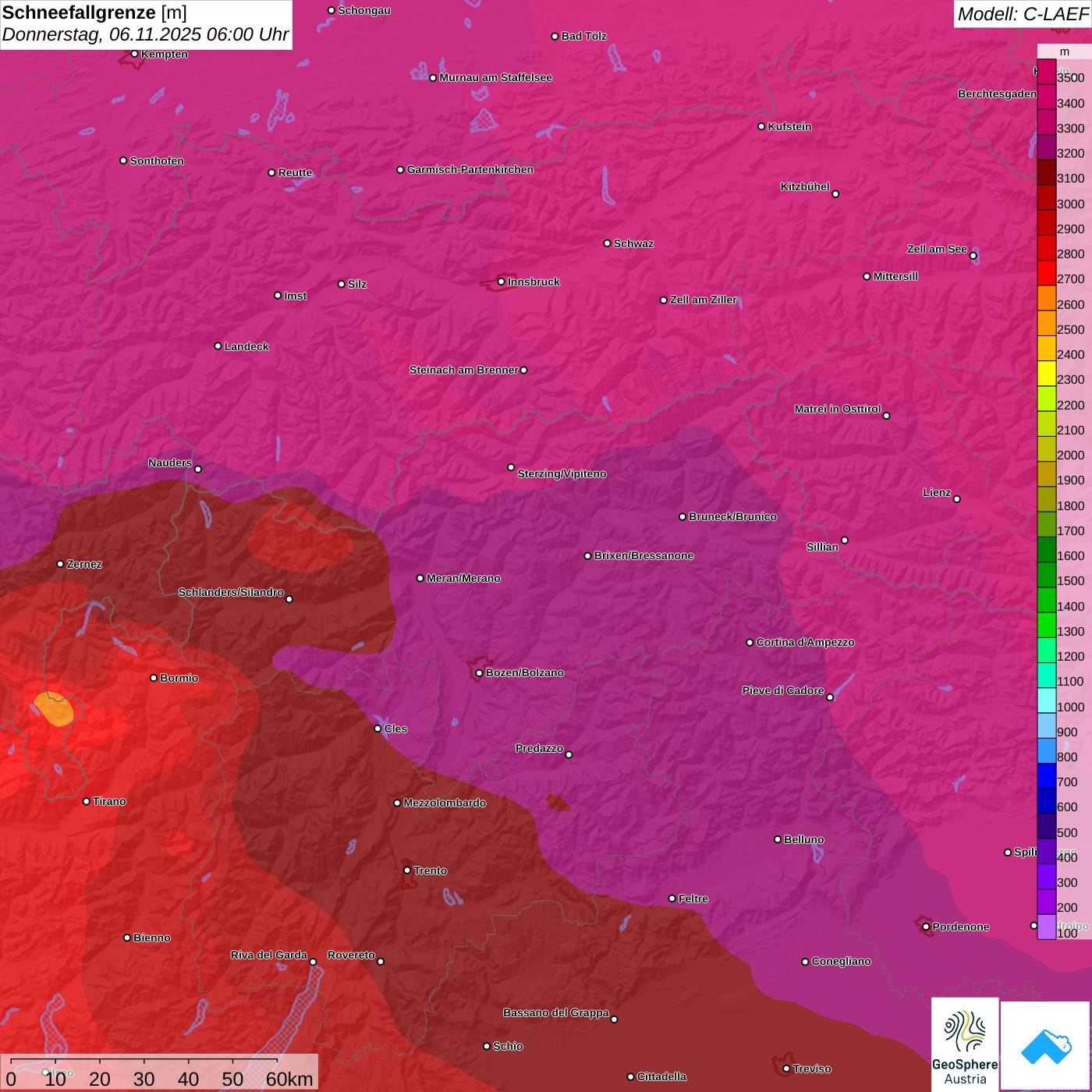Image resolution: width=1092 pixels, height=1092 pixels.
Task: Click the Modell: C-LAEF label
Action: [x=1023, y=13]
